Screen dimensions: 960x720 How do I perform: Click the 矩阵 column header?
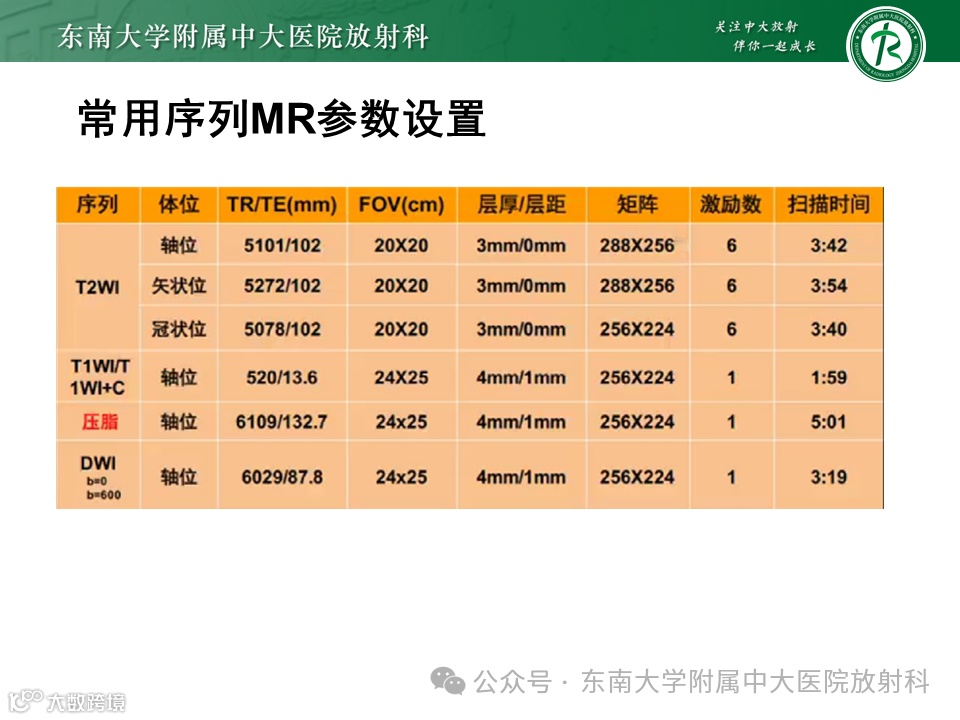637,204
